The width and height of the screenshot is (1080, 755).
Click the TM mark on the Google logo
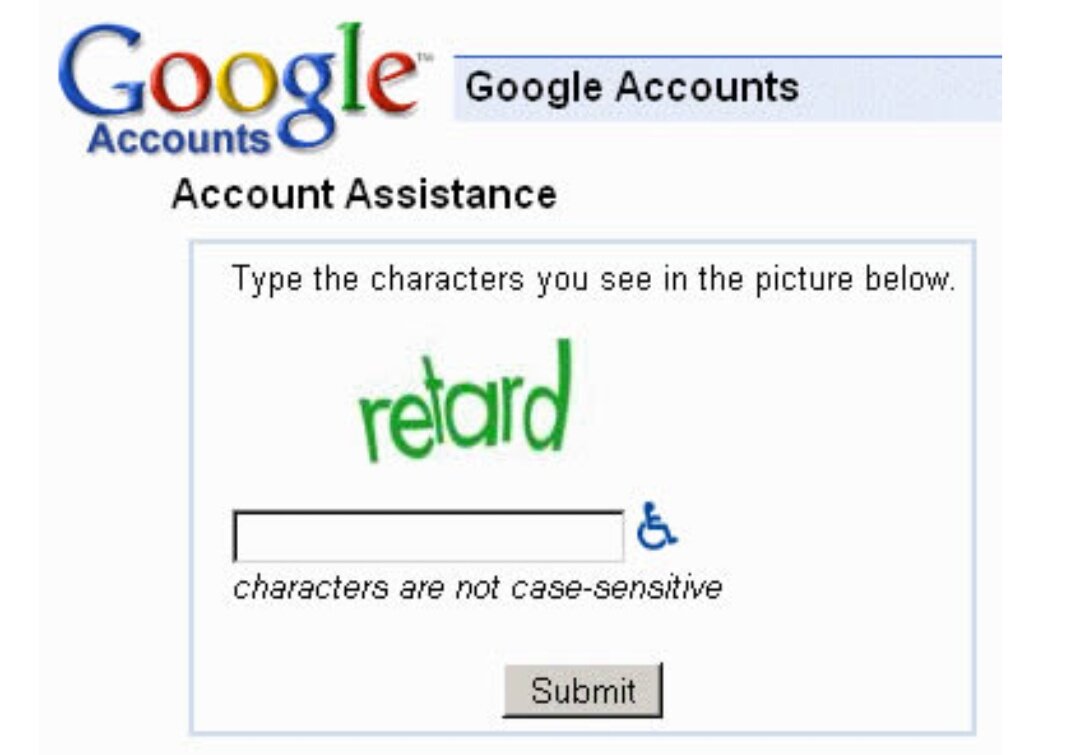pyautogui.click(x=425, y=55)
